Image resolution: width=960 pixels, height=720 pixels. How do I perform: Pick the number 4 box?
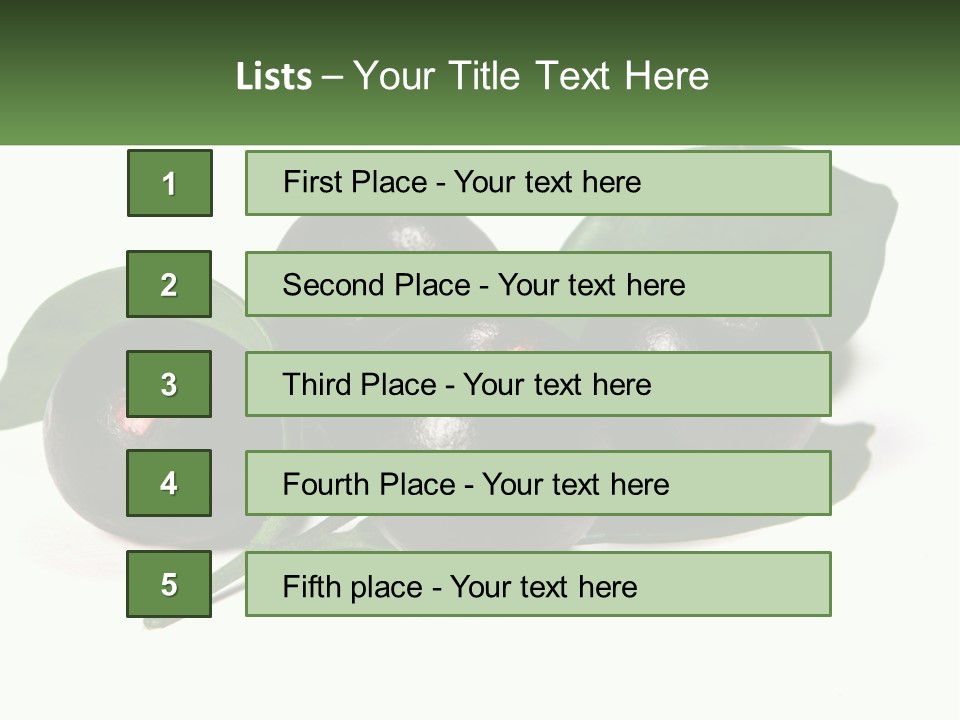tap(169, 483)
